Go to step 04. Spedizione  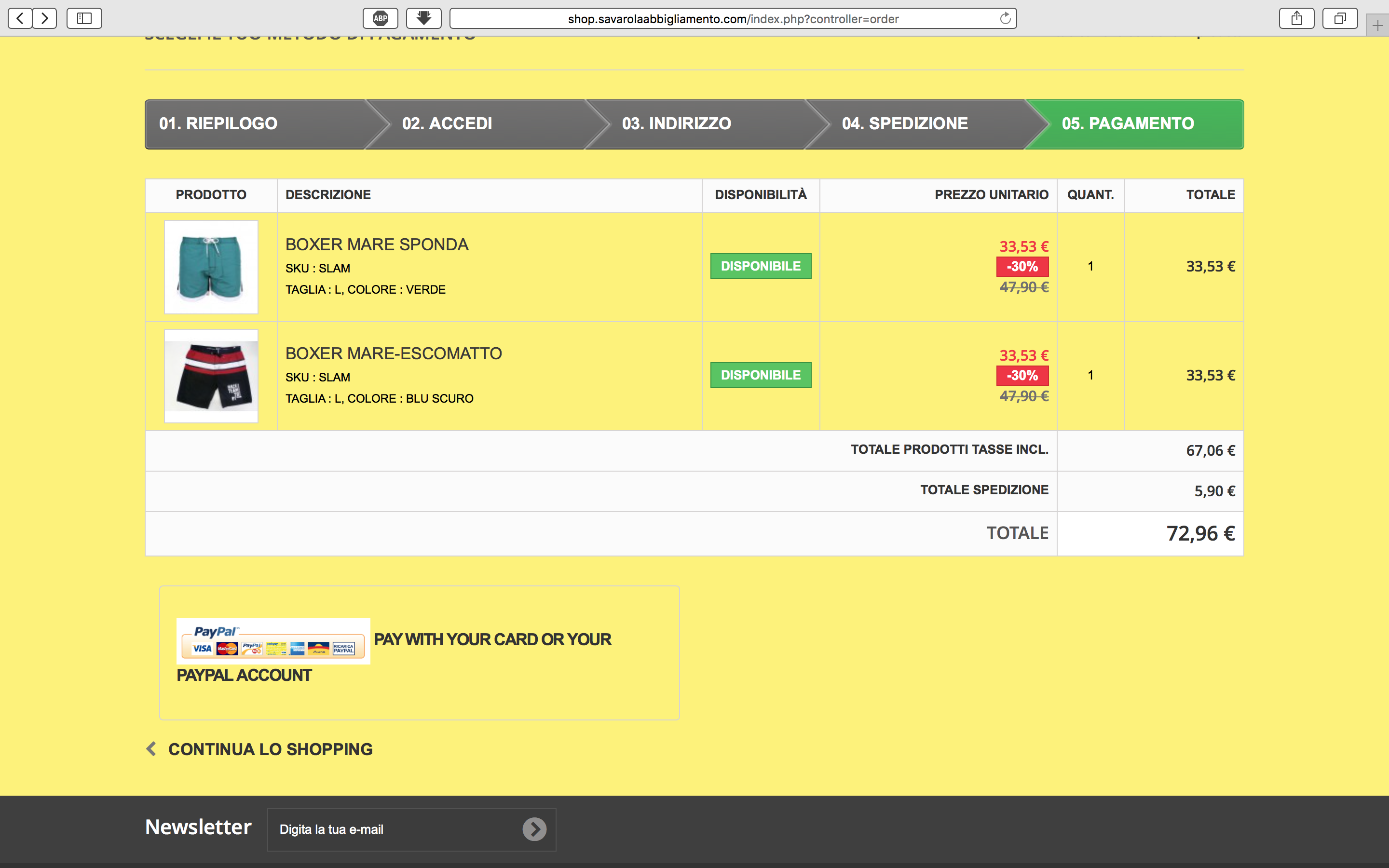pos(905,123)
